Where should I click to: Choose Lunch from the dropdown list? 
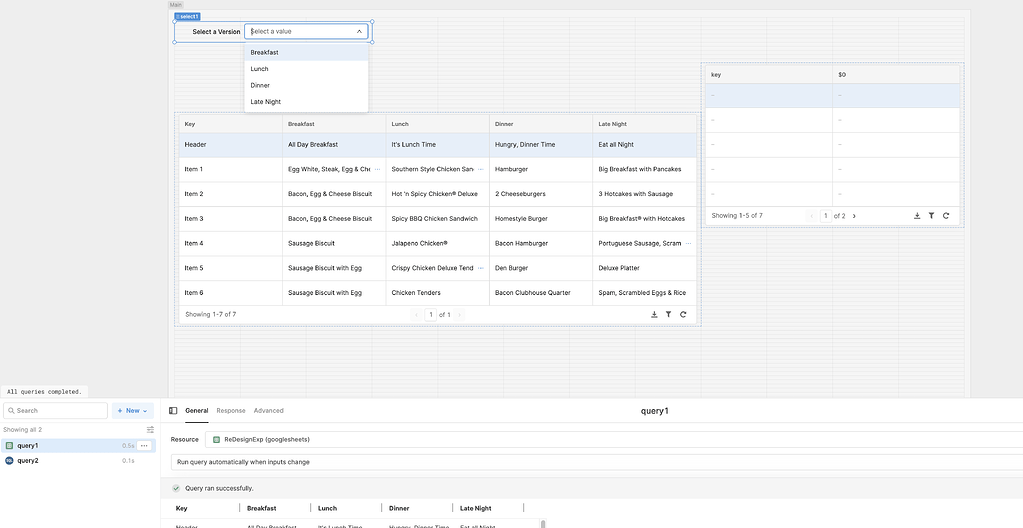pos(306,69)
